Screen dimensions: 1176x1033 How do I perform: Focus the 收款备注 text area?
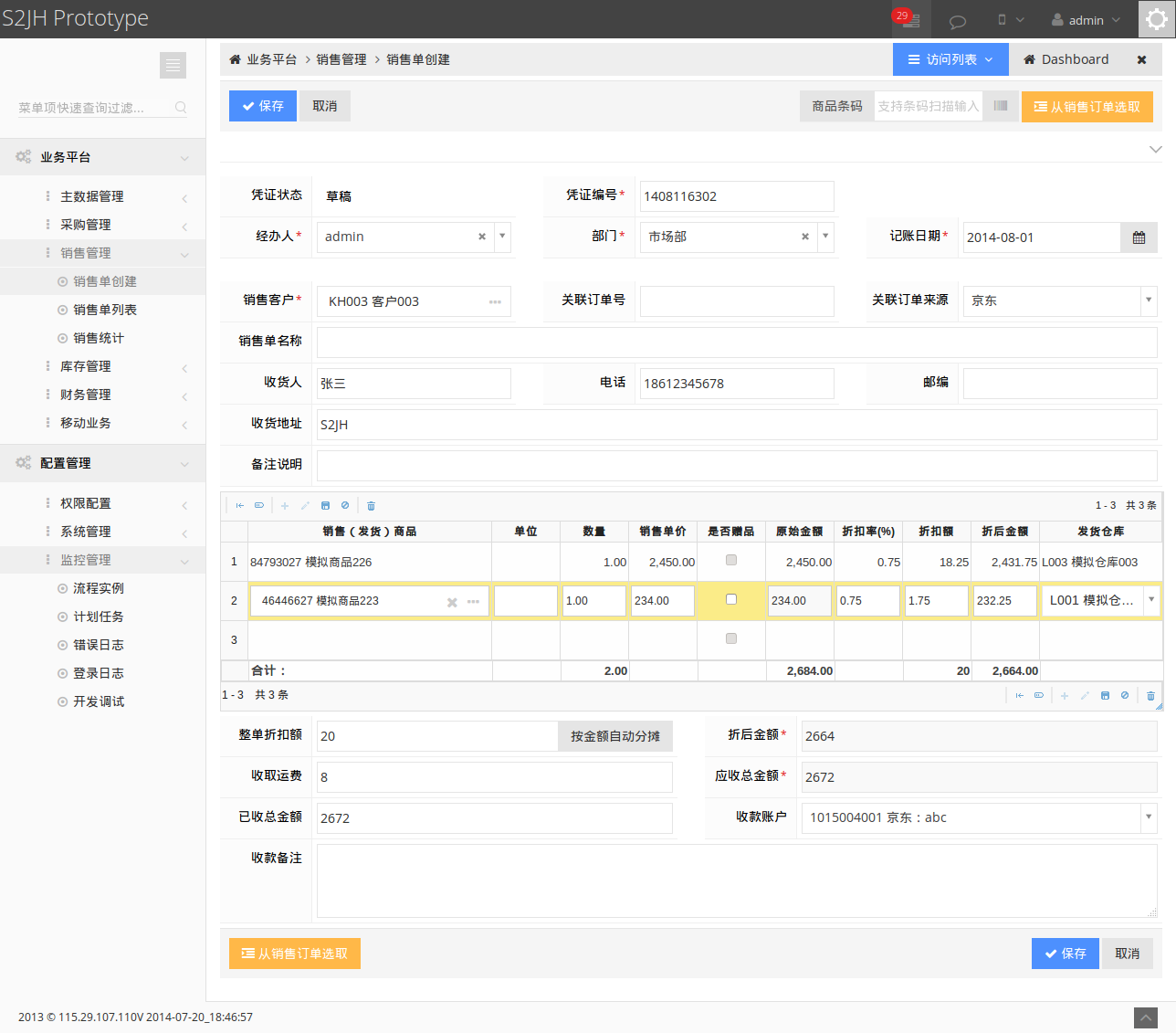coord(737,880)
